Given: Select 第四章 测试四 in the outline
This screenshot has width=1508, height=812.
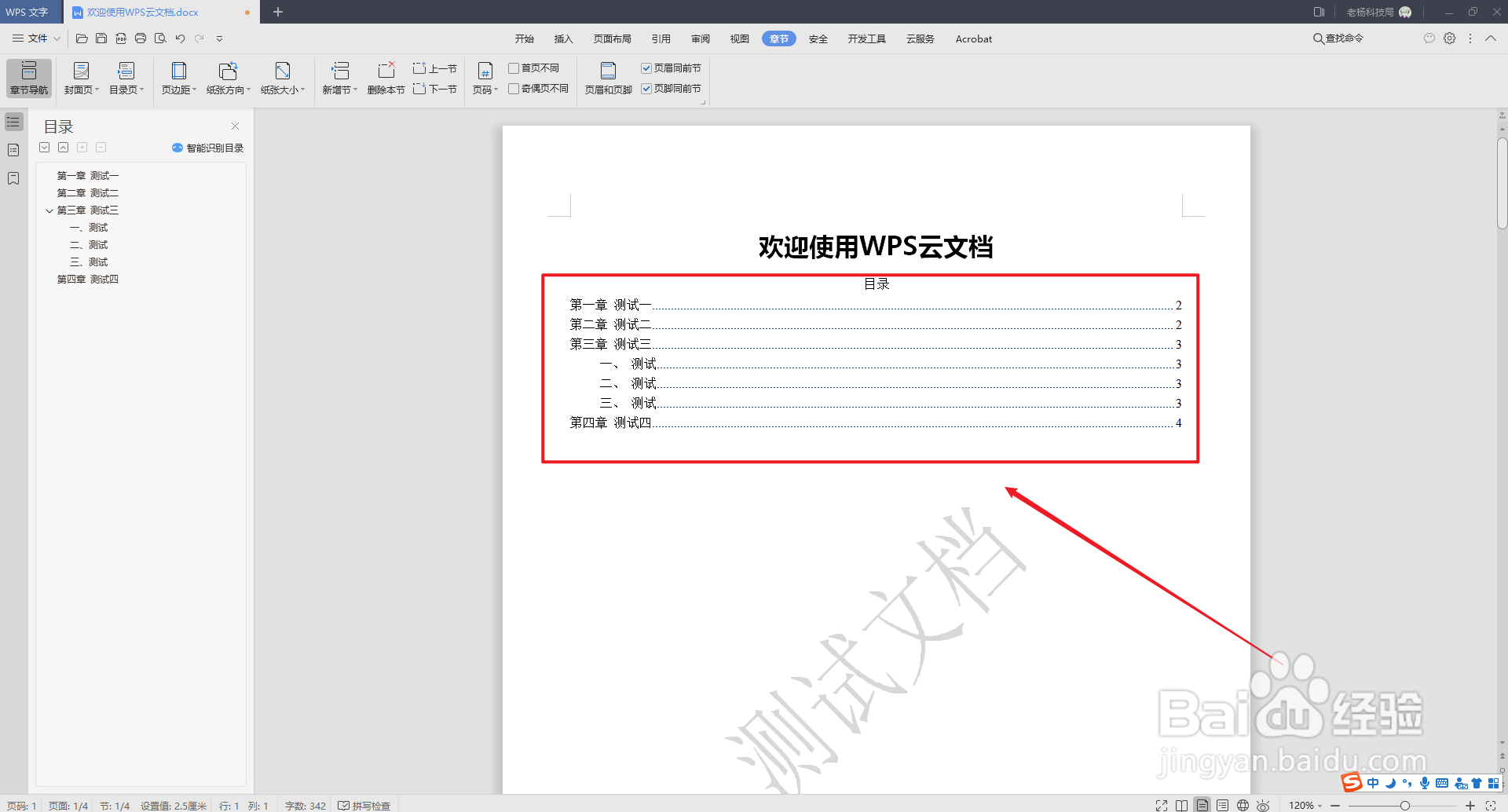Looking at the screenshot, I should click(88, 279).
